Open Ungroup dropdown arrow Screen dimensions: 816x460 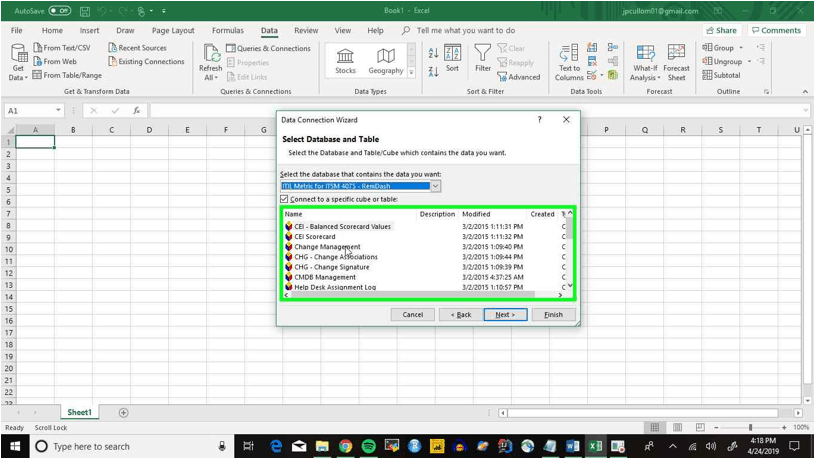(x=749, y=61)
